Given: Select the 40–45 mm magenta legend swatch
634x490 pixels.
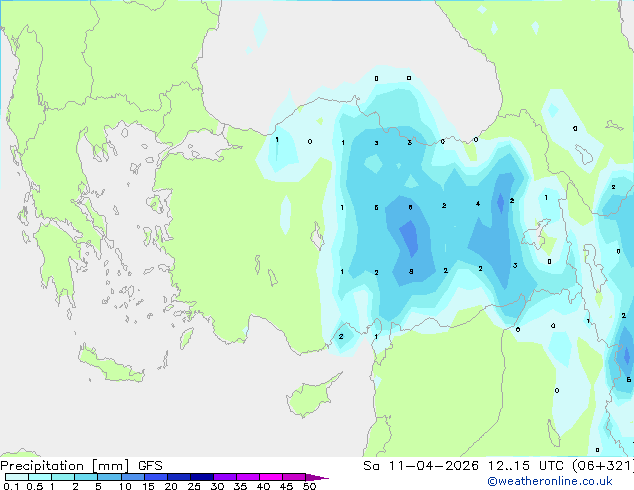Looking at the screenshot, I should (271, 477).
